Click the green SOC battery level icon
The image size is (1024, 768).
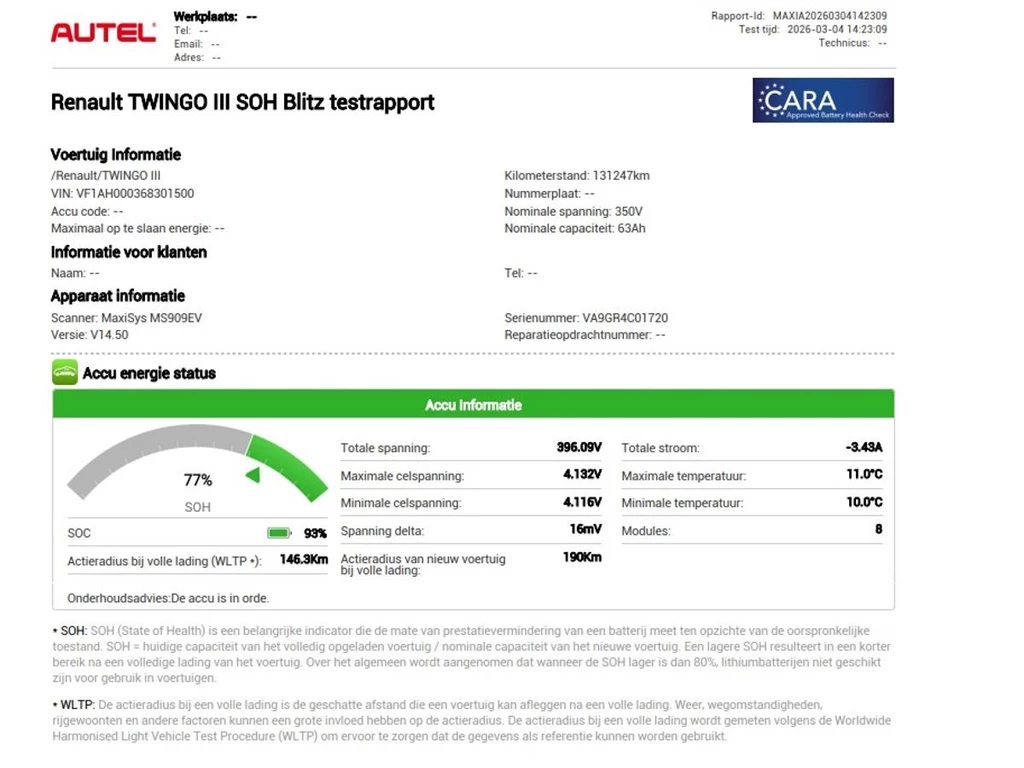(279, 533)
